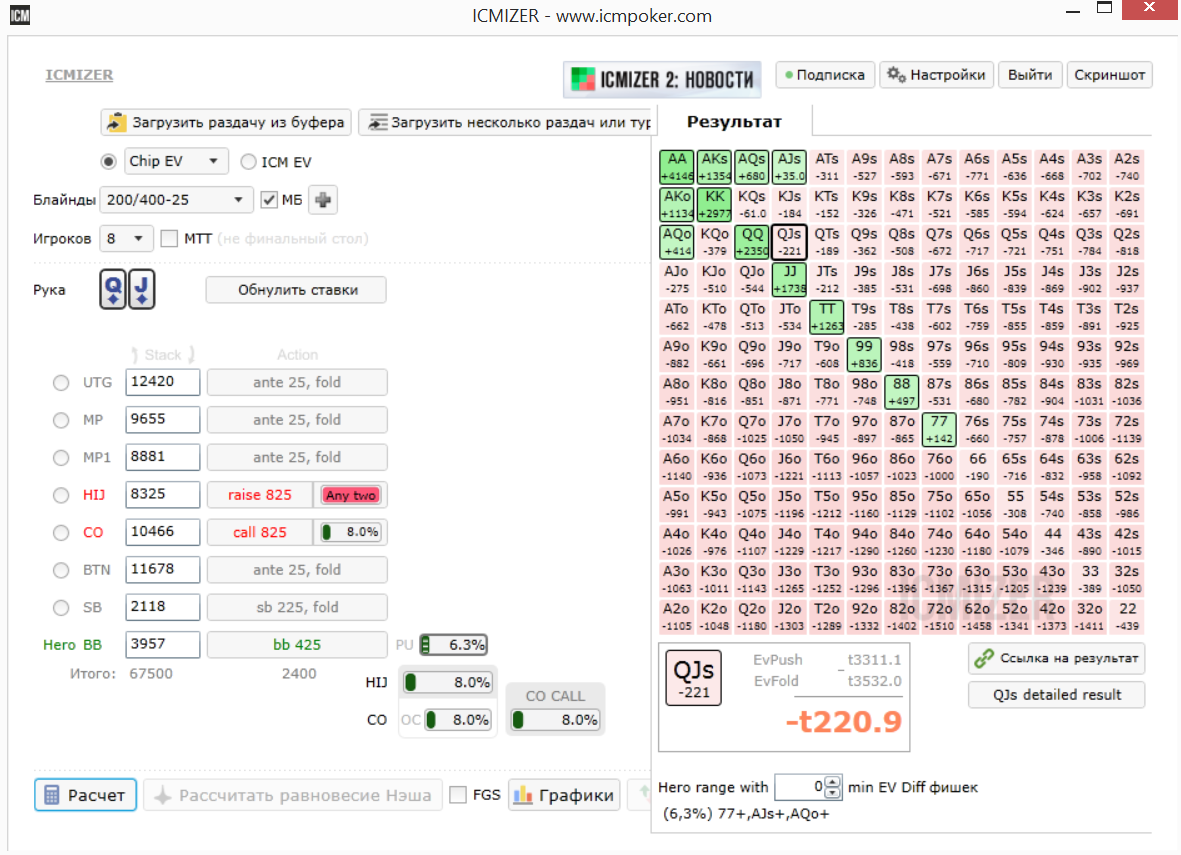This screenshot has height=855, width=1181.
Task: Minimize the ICMIZER window
Action: point(1073,11)
